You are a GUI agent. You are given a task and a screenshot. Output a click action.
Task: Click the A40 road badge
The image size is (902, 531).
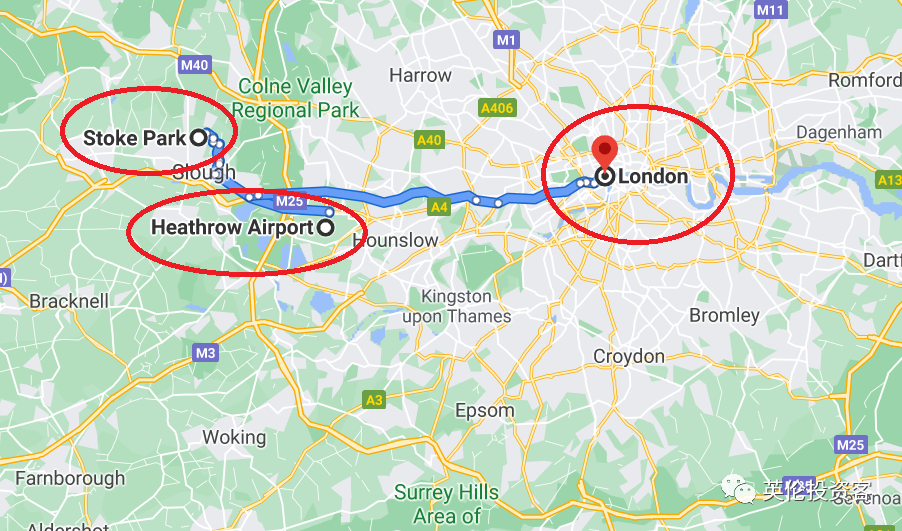pyautogui.click(x=429, y=140)
